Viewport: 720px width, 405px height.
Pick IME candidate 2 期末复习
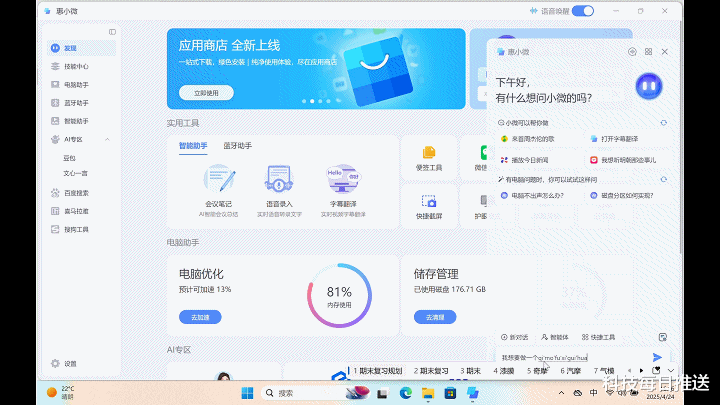click(431, 371)
